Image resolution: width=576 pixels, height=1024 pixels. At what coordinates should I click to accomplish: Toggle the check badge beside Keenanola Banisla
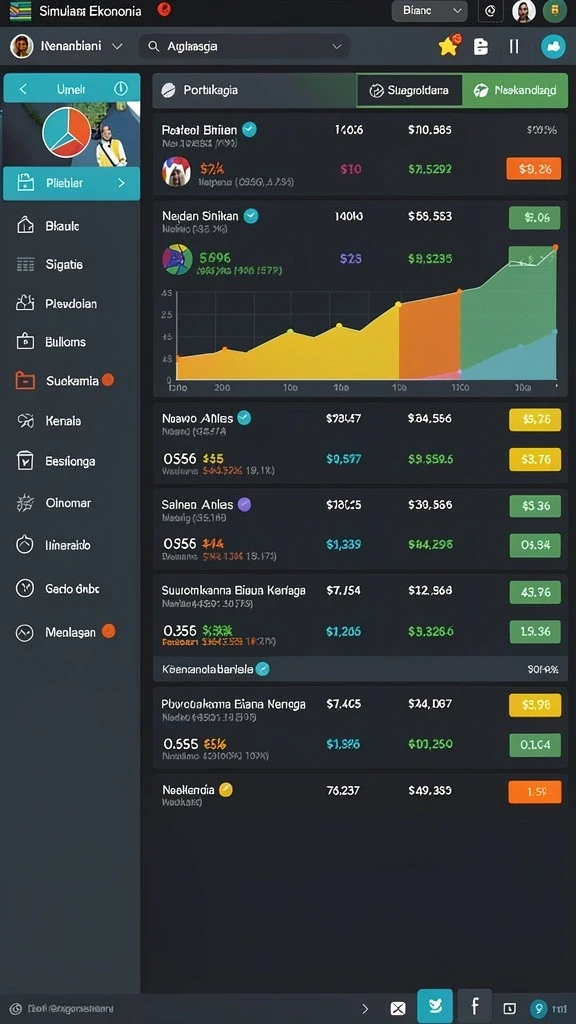(263, 669)
